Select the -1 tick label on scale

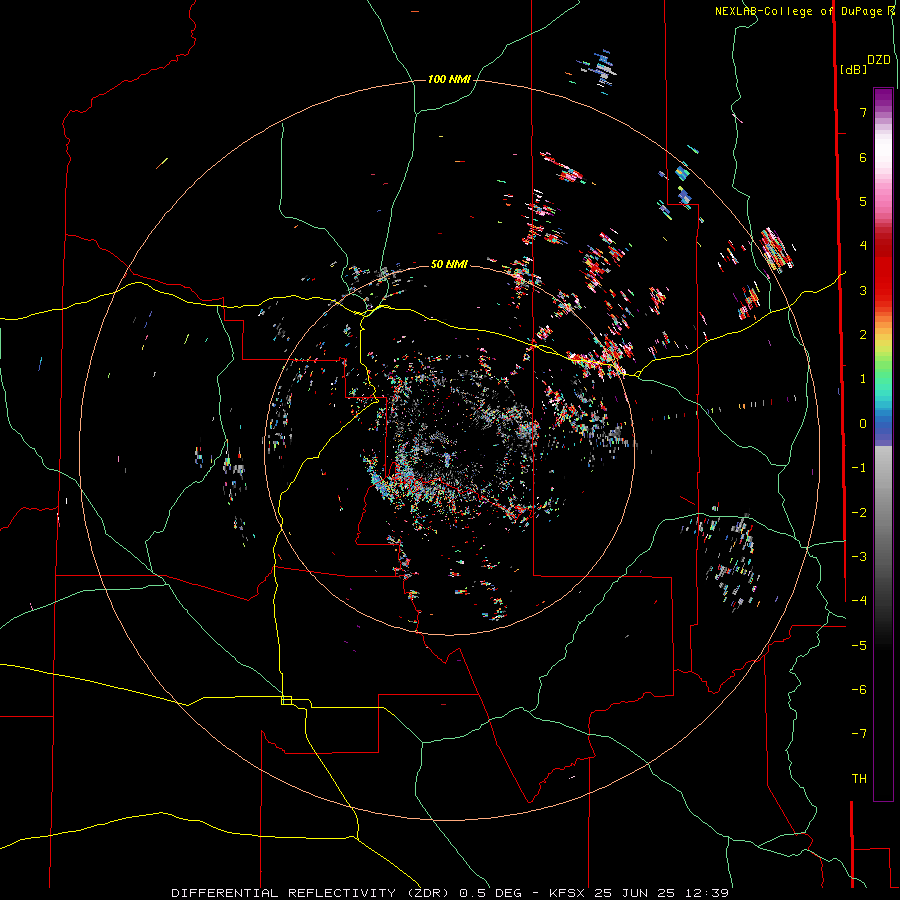coord(859,468)
